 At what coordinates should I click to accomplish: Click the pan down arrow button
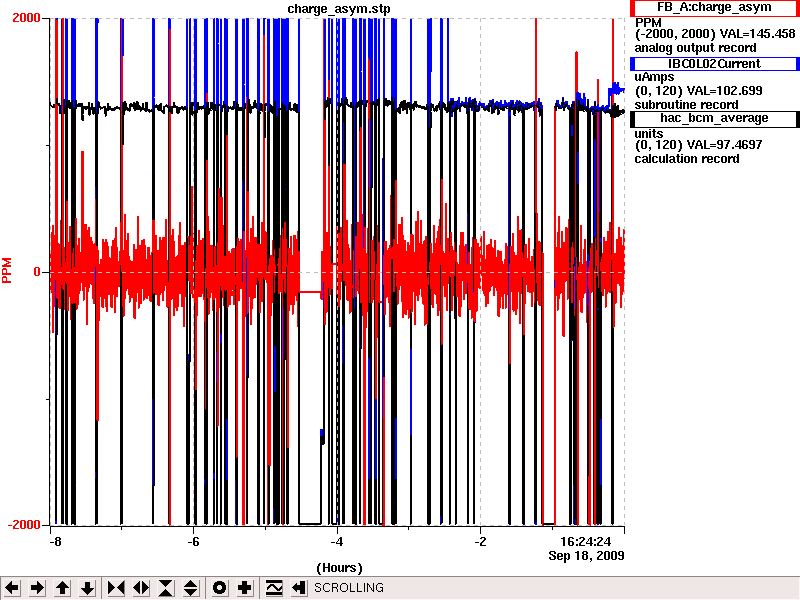pos(87,588)
